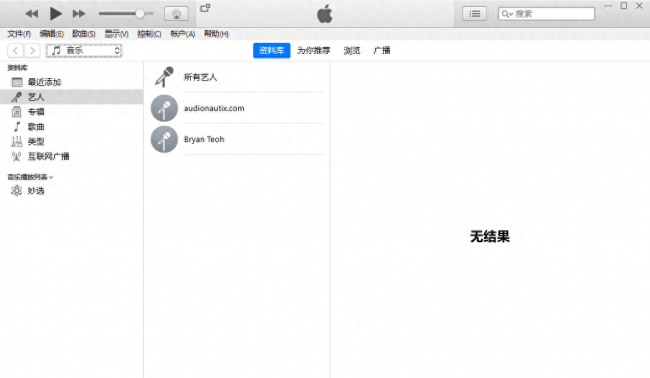Skip forward to next track
650x378 pixels.
[x=79, y=14]
